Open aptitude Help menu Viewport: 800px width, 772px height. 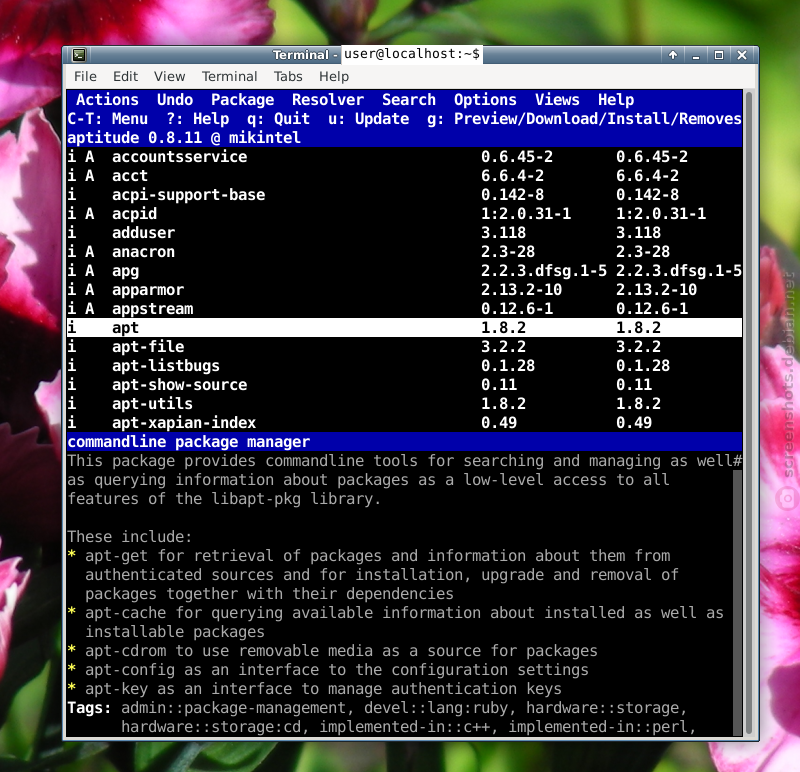tap(616, 99)
